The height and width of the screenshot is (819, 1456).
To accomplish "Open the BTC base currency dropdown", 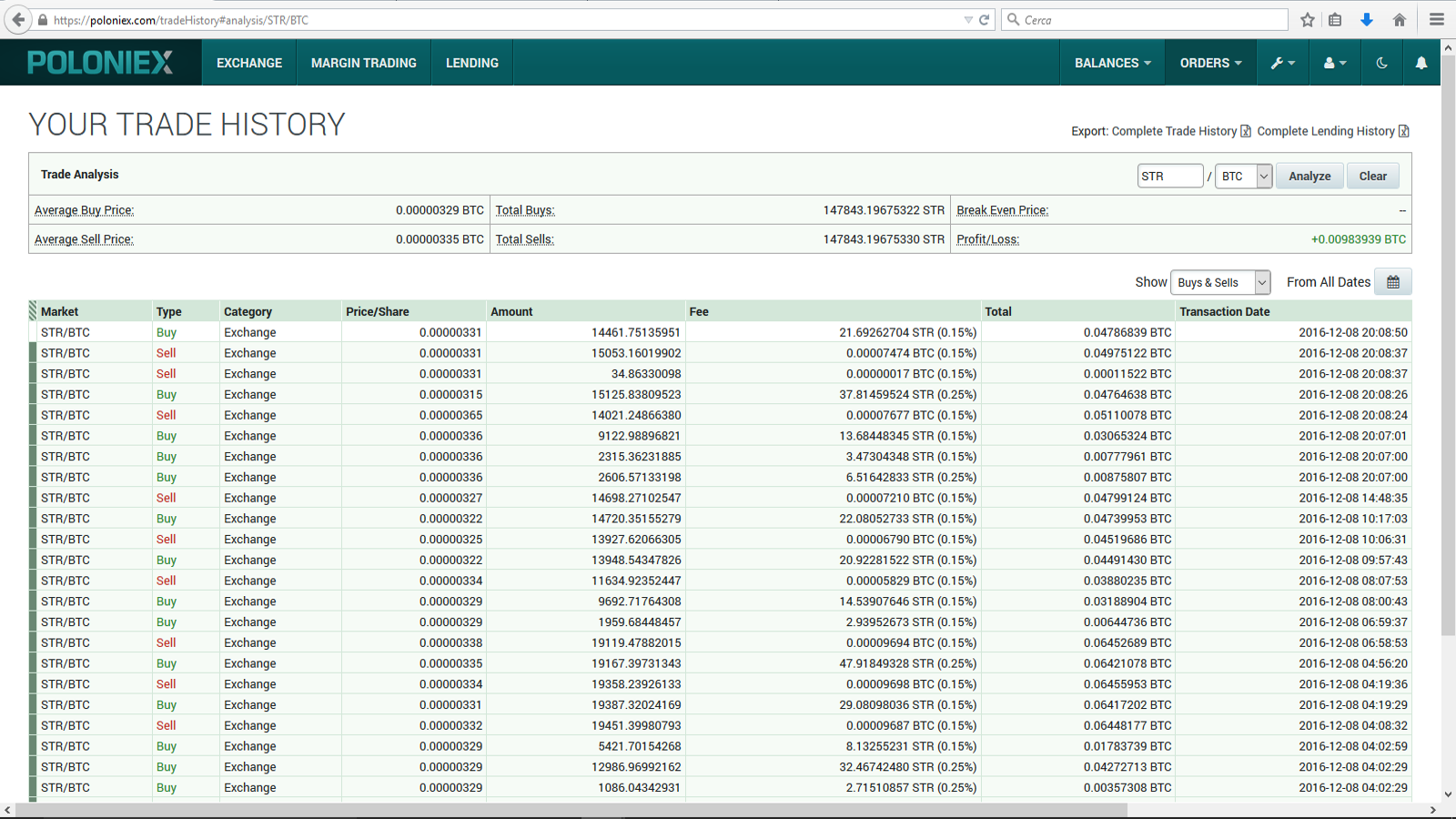I will pyautogui.click(x=1244, y=176).
